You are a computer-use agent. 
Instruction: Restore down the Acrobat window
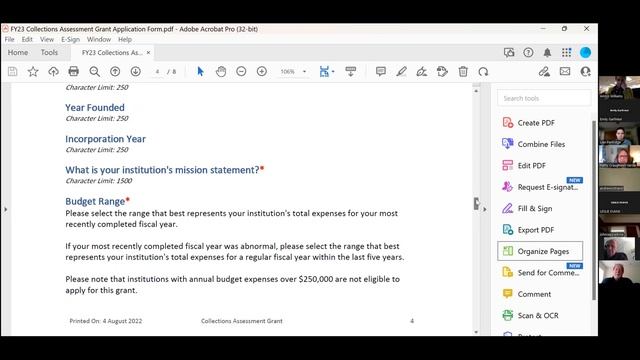(564, 29)
